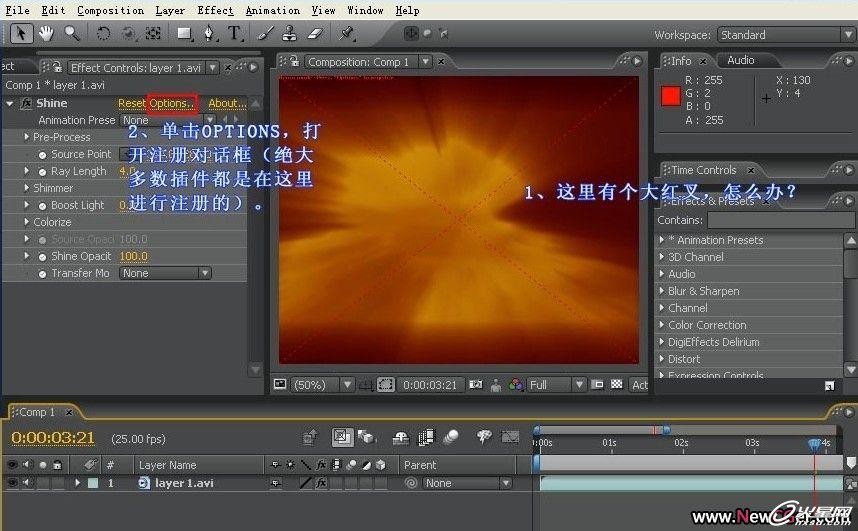The width and height of the screenshot is (858, 531).
Task: Toggle Transfer Mode stopwatch
Action: tap(42, 274)
